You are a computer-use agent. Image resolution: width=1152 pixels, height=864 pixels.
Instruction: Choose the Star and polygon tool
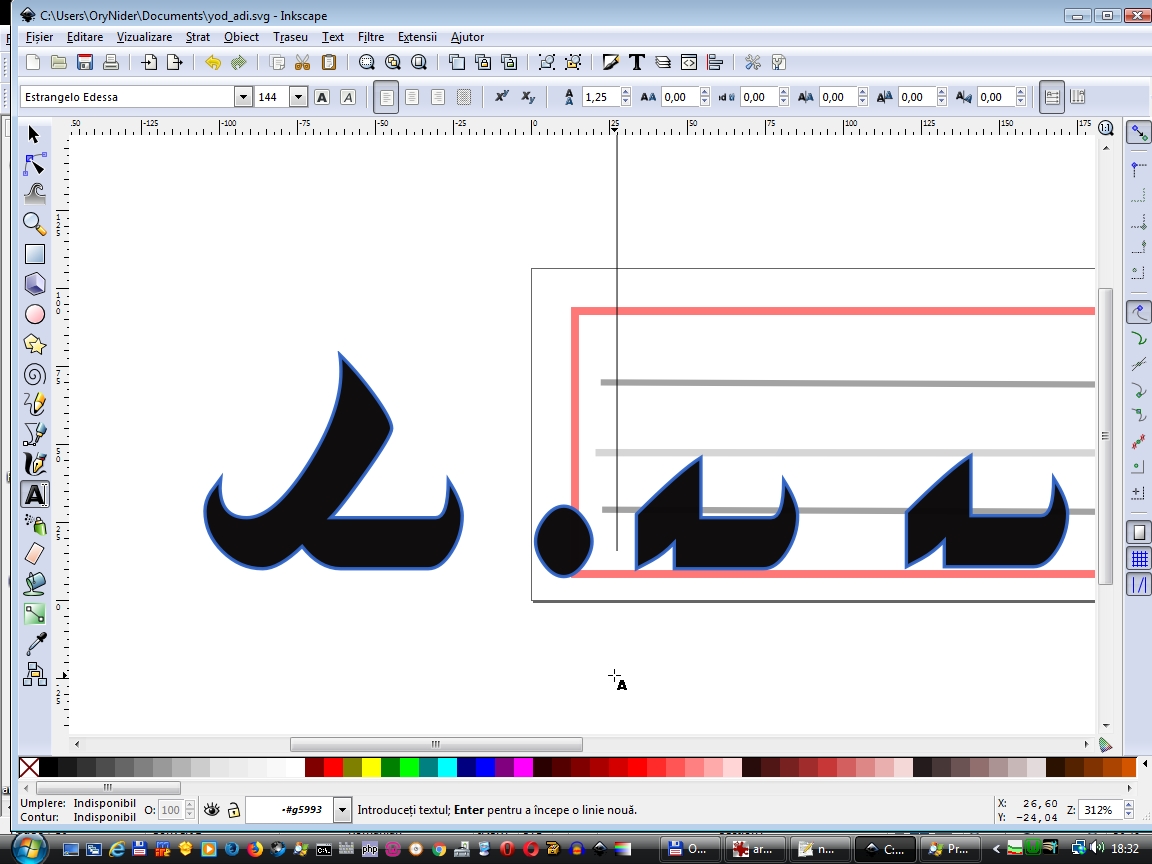(x=35, y=344)
